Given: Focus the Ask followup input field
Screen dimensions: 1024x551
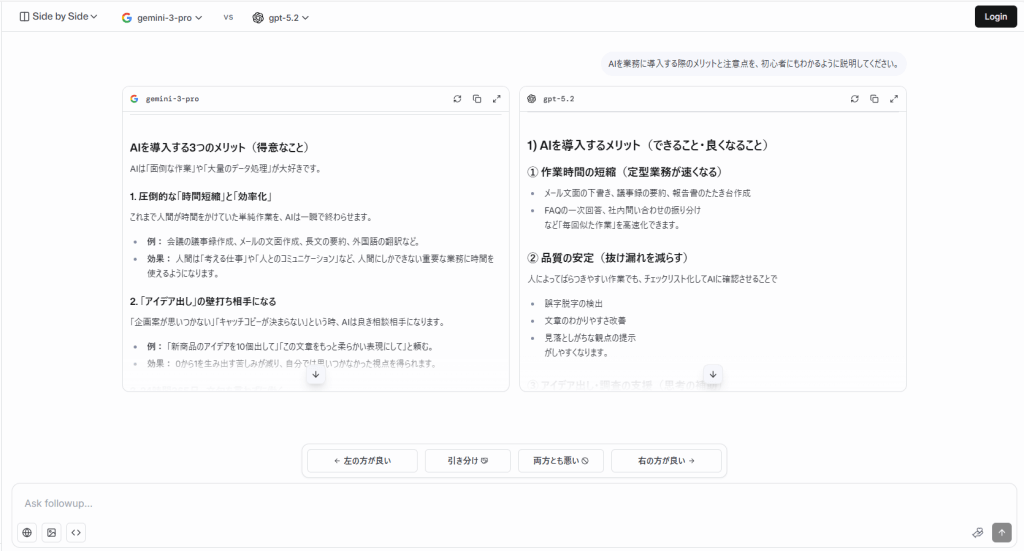Looking at the screenshot, I should [x=500, y=503].
